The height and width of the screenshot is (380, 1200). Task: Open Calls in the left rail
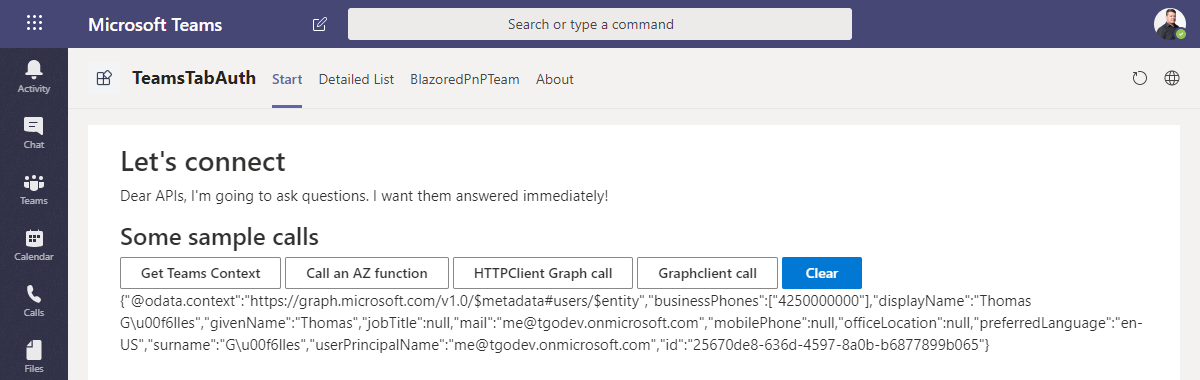click(x=34, y=301)
